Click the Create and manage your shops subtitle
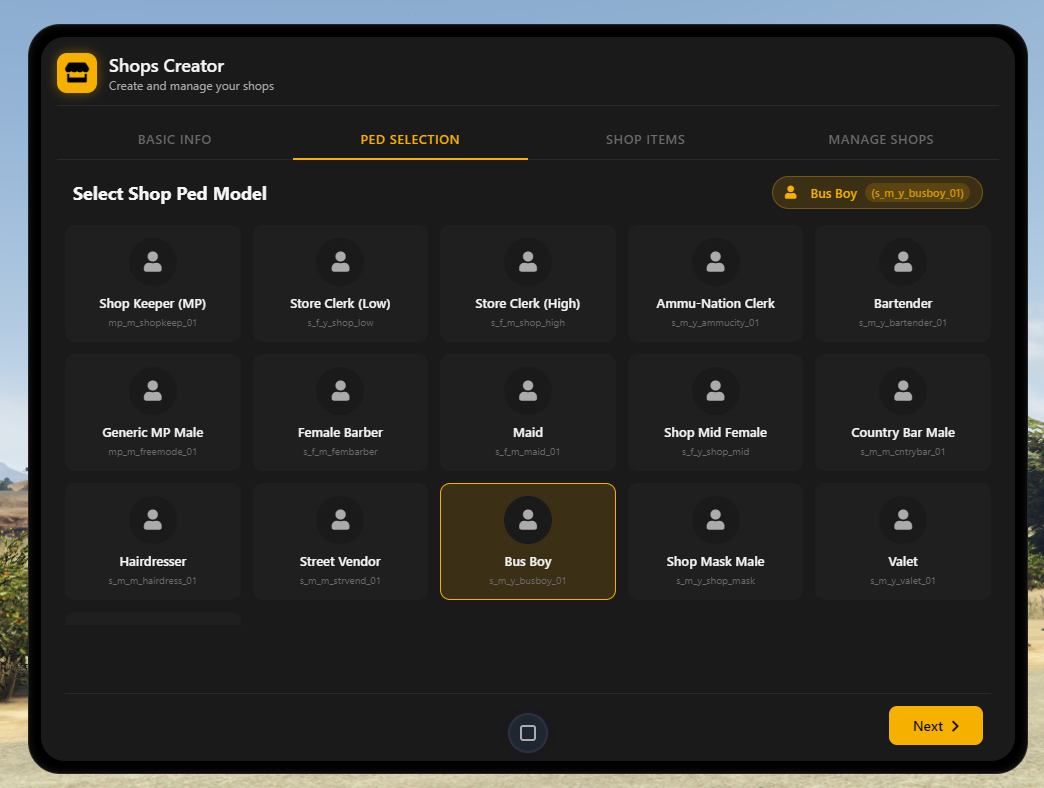The width and height of the screenshot is (1044, 788). [x=191, y=86]
